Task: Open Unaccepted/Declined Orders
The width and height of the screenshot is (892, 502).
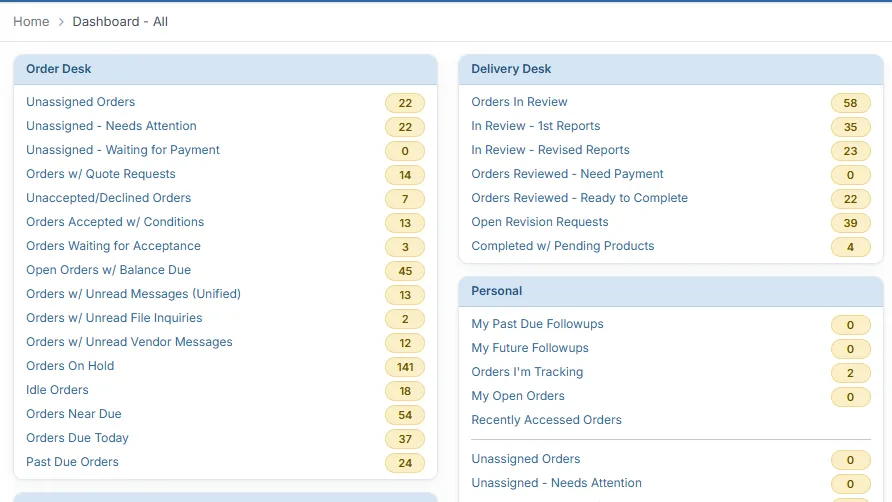Action: (109, 197)
